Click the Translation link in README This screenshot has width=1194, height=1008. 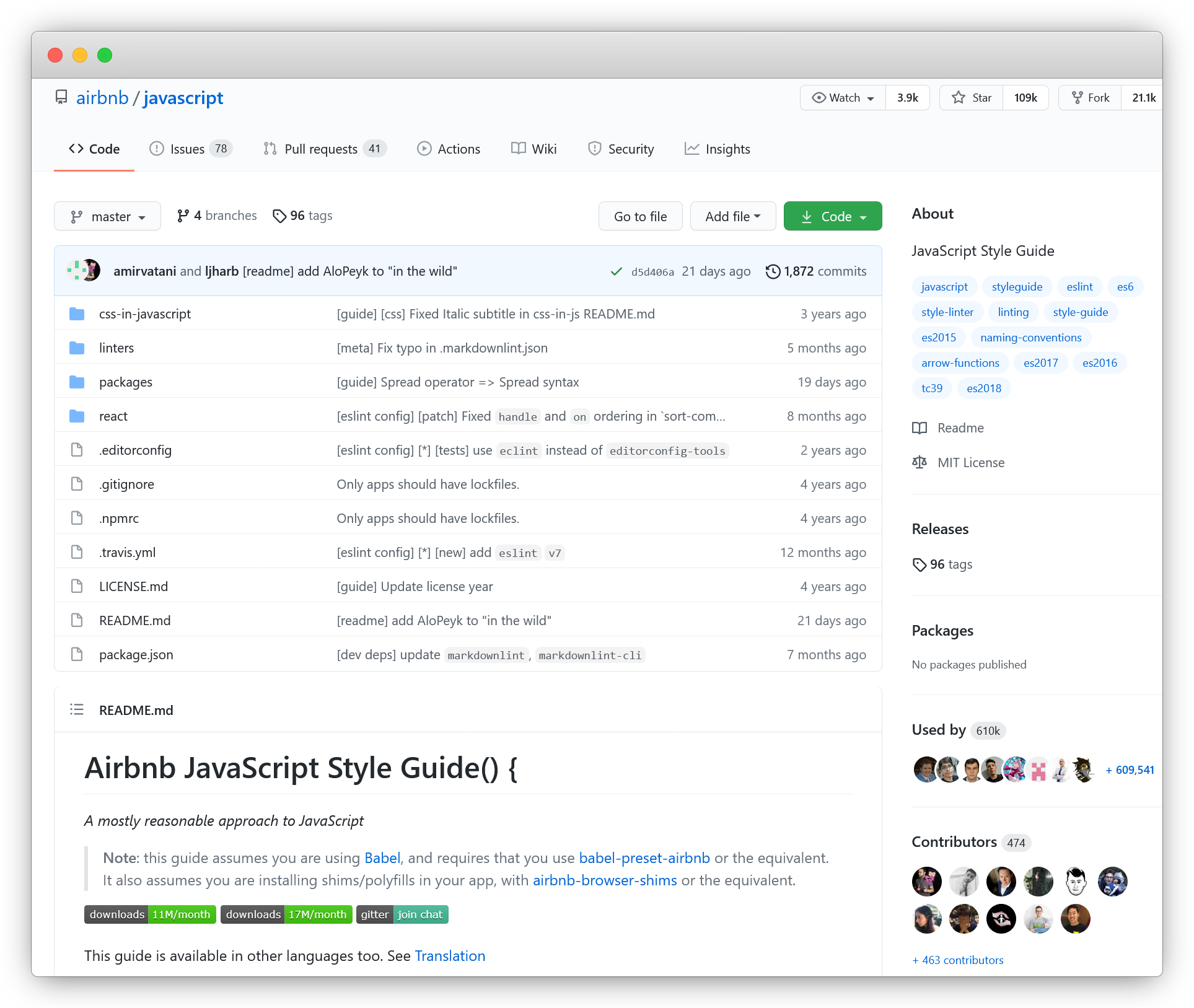pyautogui.click(x=450, y=955)
